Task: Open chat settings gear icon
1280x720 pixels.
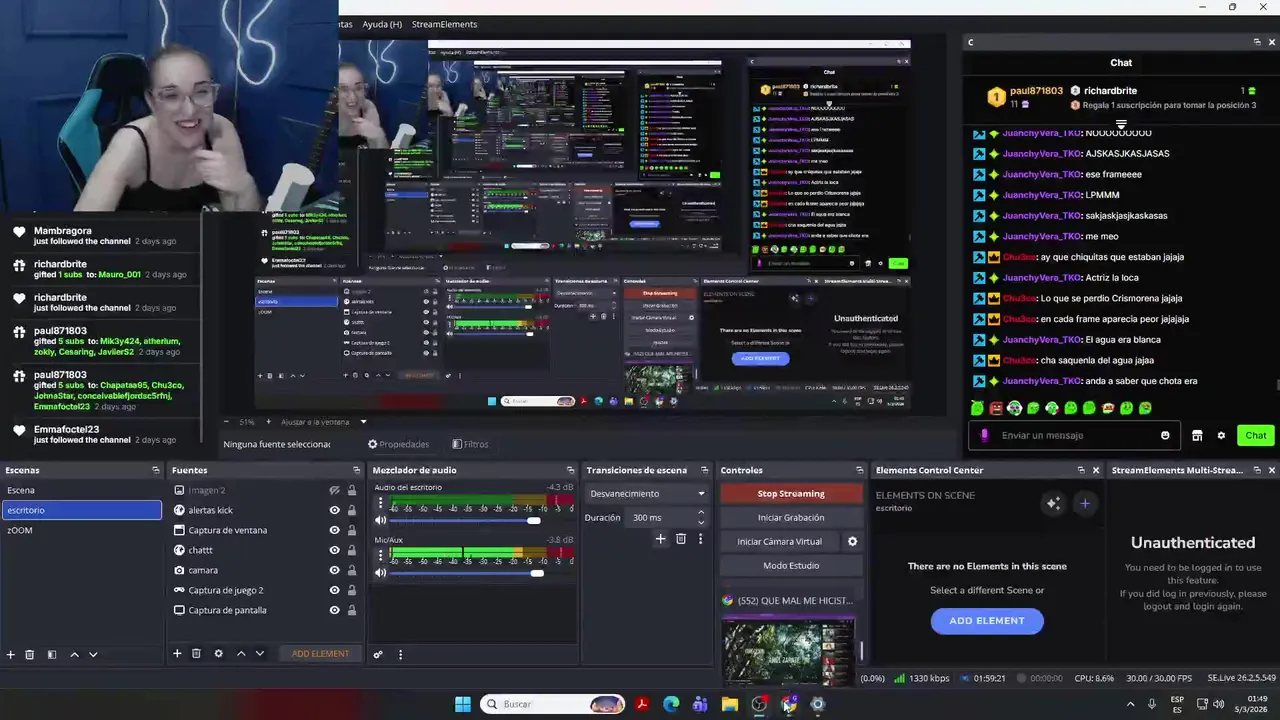Action: tap(1221, 435)
